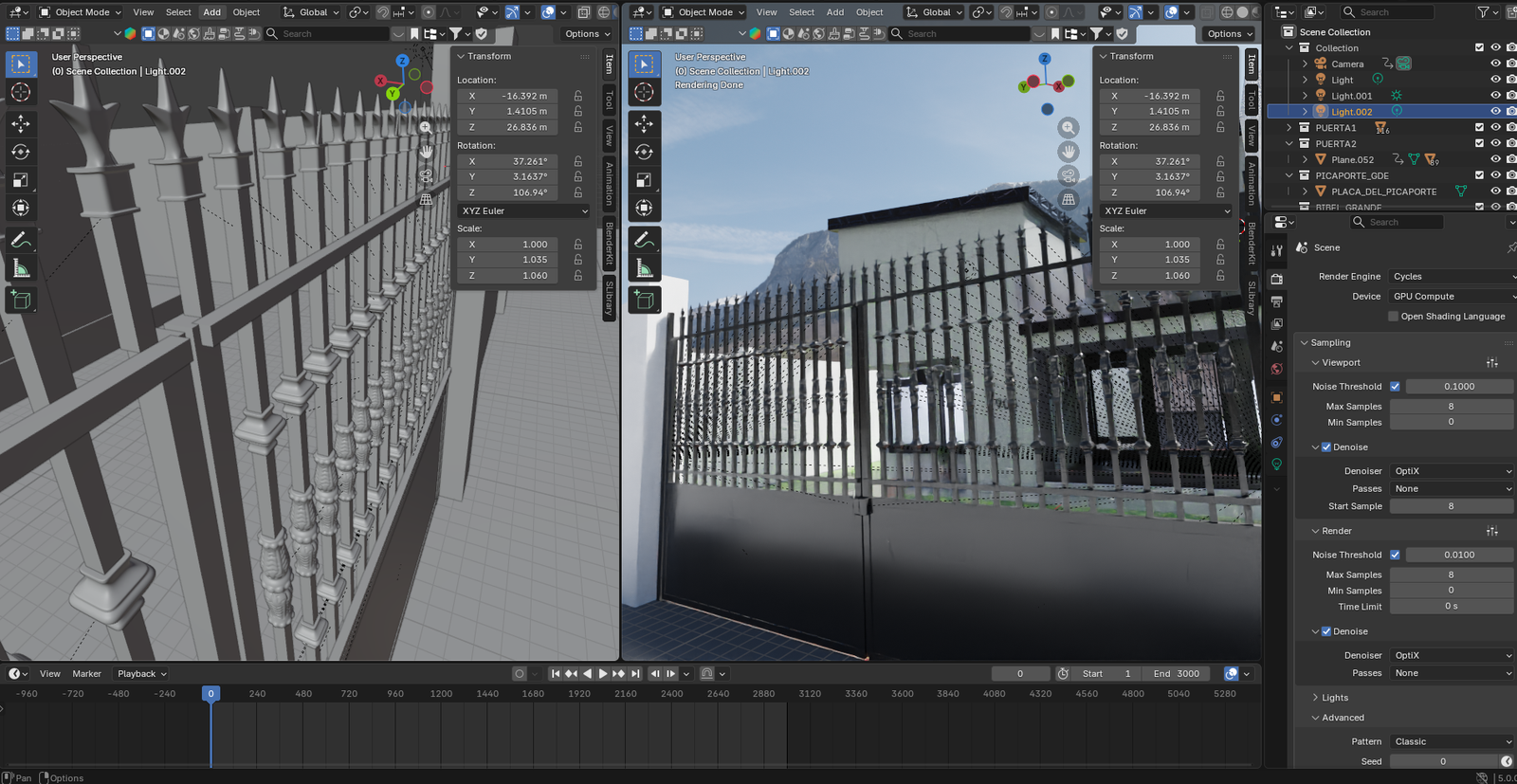The width and height of the screenshot is (1517, 784).
Task: Disable Viewport Denoise checkbox
Action: pyautogui.click(x=1326, y=447)
